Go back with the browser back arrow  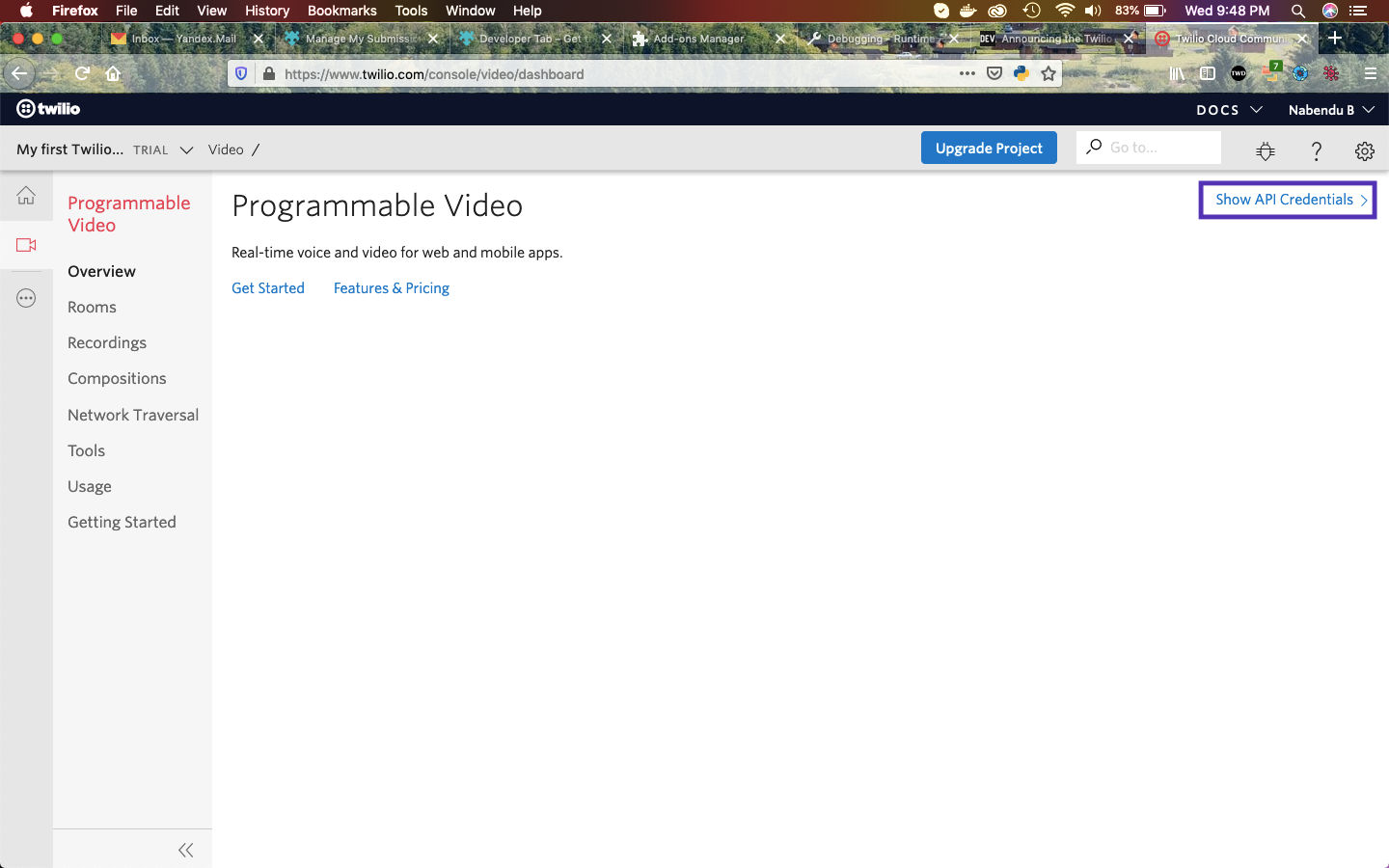(x=18, y=73)
